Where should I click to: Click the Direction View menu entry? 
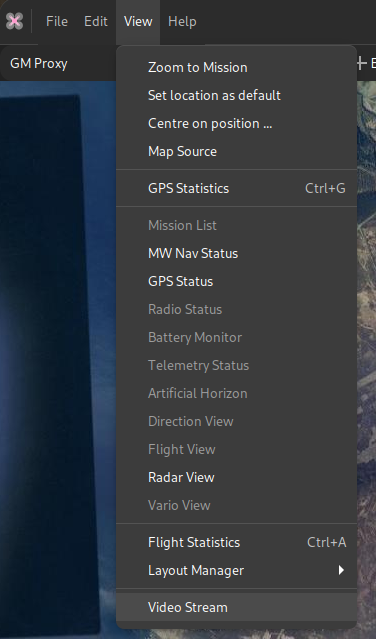[x=236, y=421]
